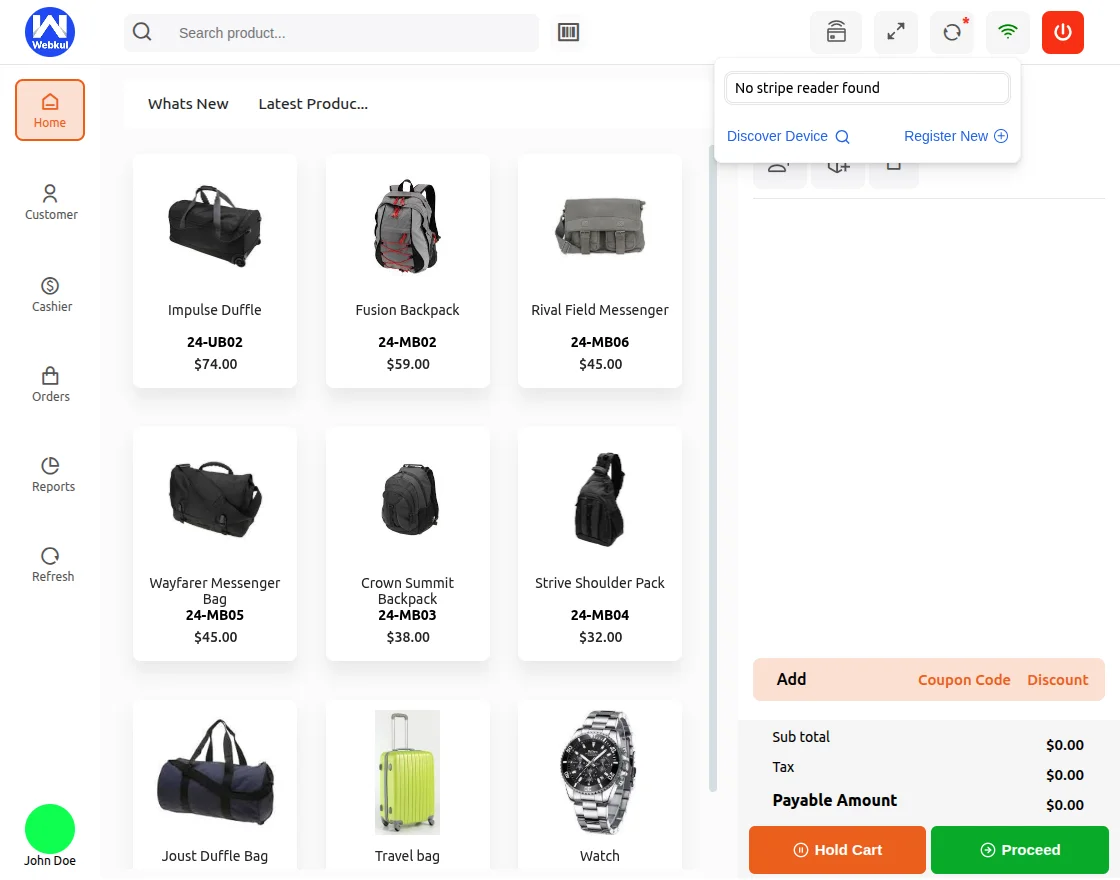Add Rival Field Messenger to cart
Viewport: 1120px width, 880px height.
600,271
